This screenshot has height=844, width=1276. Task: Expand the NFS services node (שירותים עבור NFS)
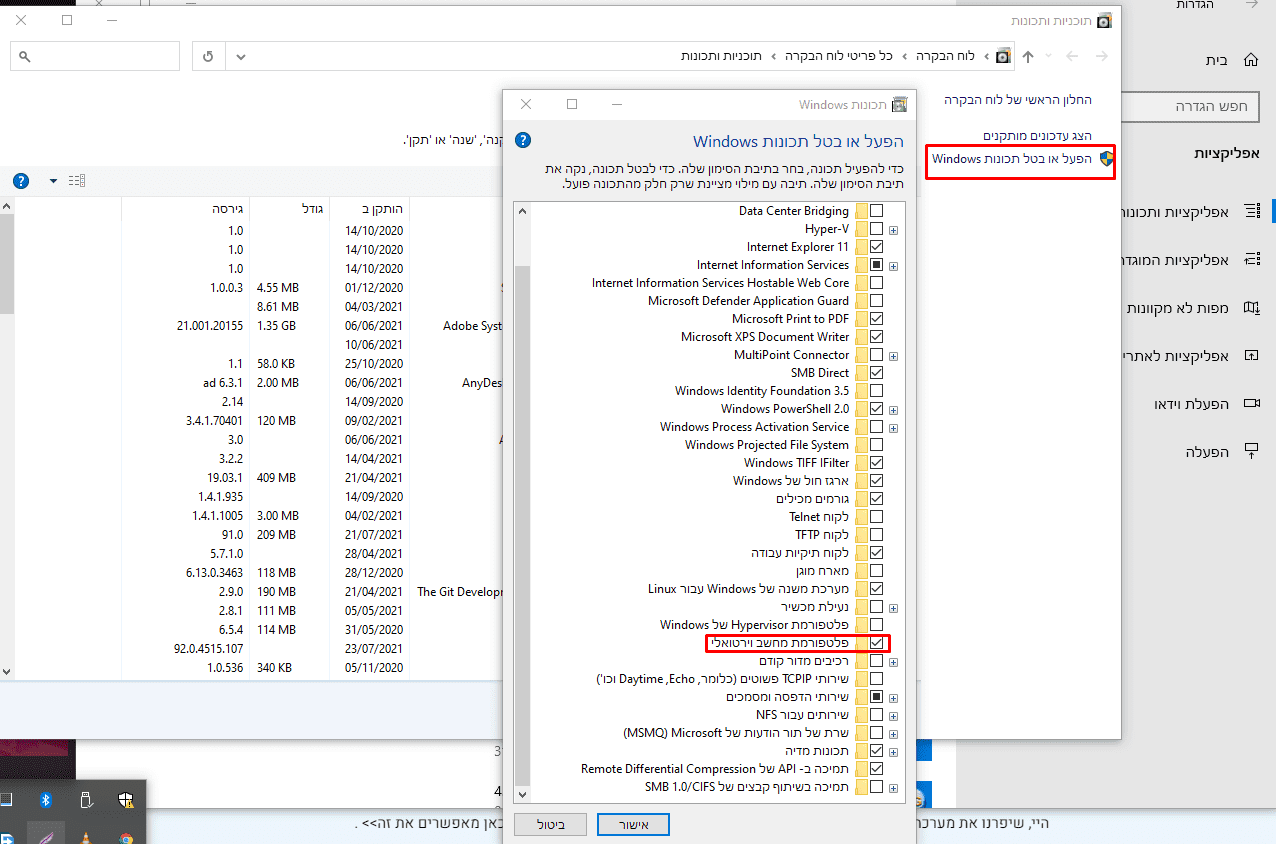(893, 716)
